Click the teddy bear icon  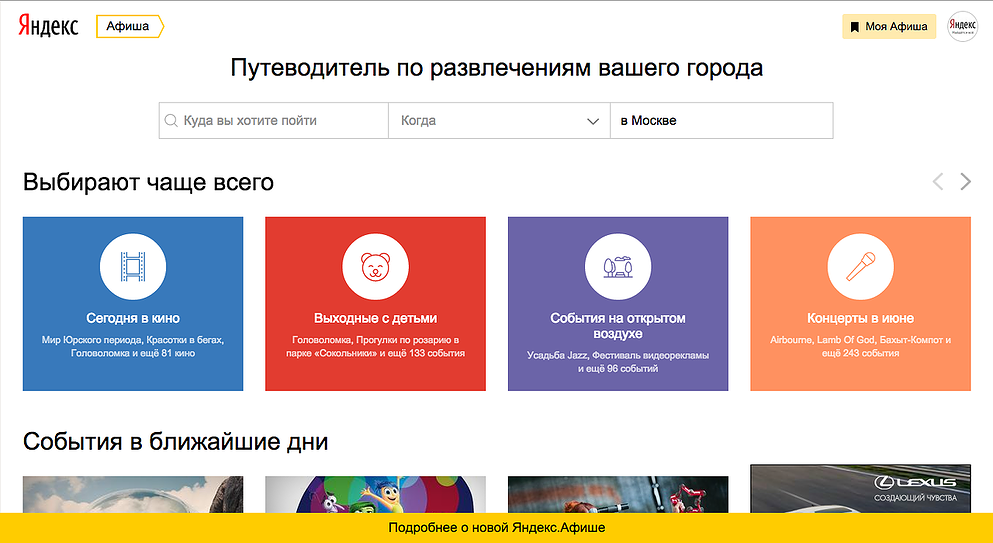point(376,267)
